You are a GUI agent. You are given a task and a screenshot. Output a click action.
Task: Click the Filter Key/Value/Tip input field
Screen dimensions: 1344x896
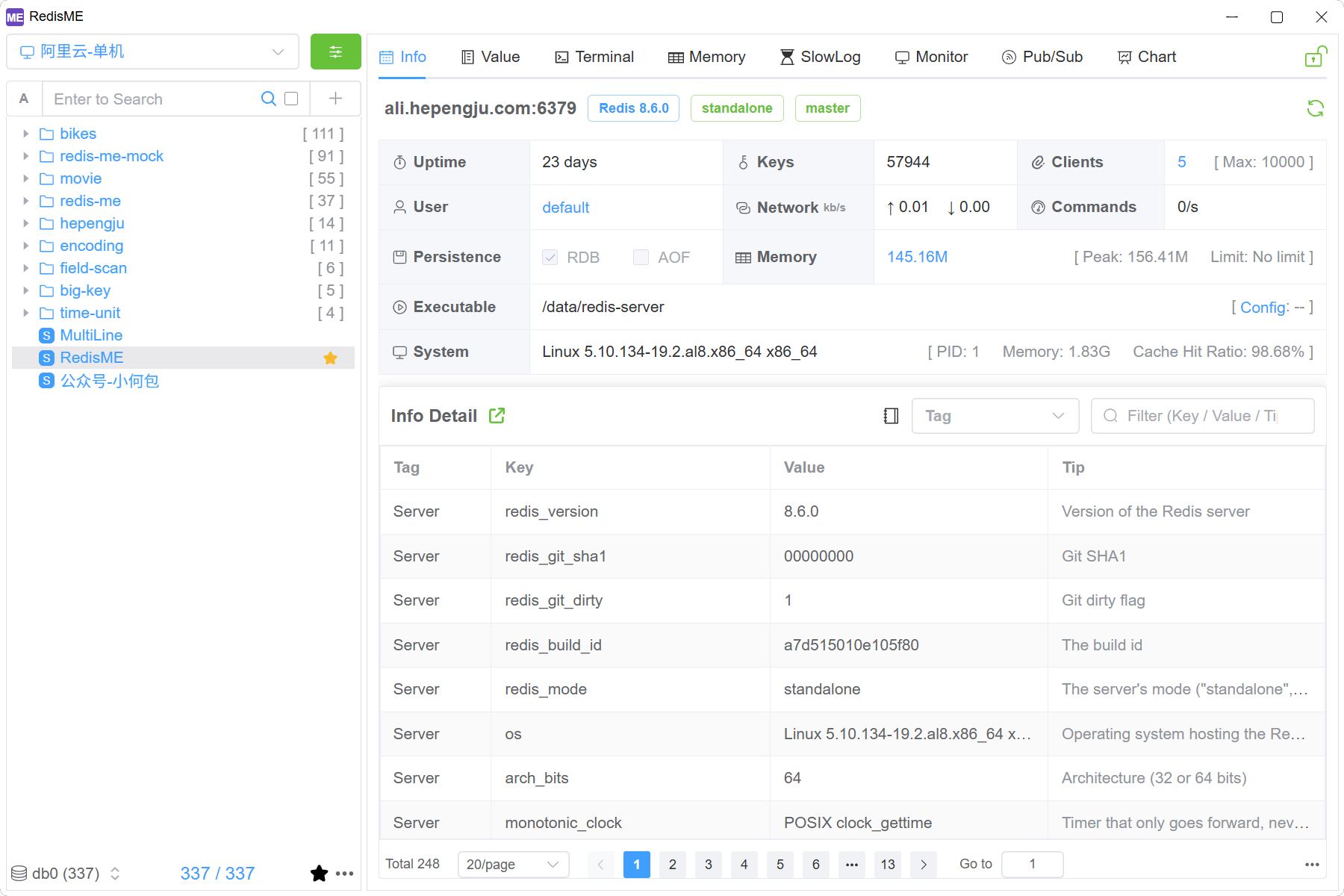[x=1202, y=416]
